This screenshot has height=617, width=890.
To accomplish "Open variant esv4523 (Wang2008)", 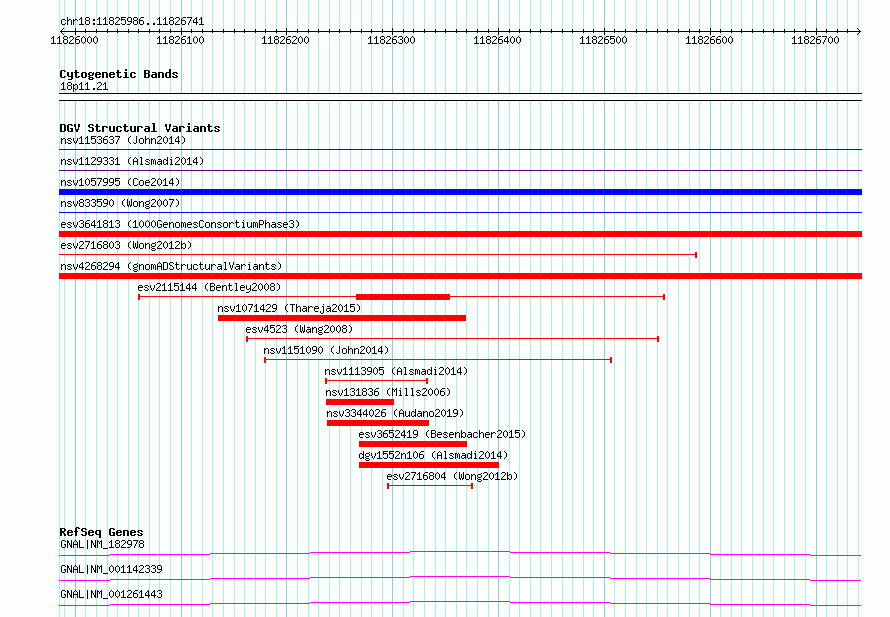I will [299, 329].
